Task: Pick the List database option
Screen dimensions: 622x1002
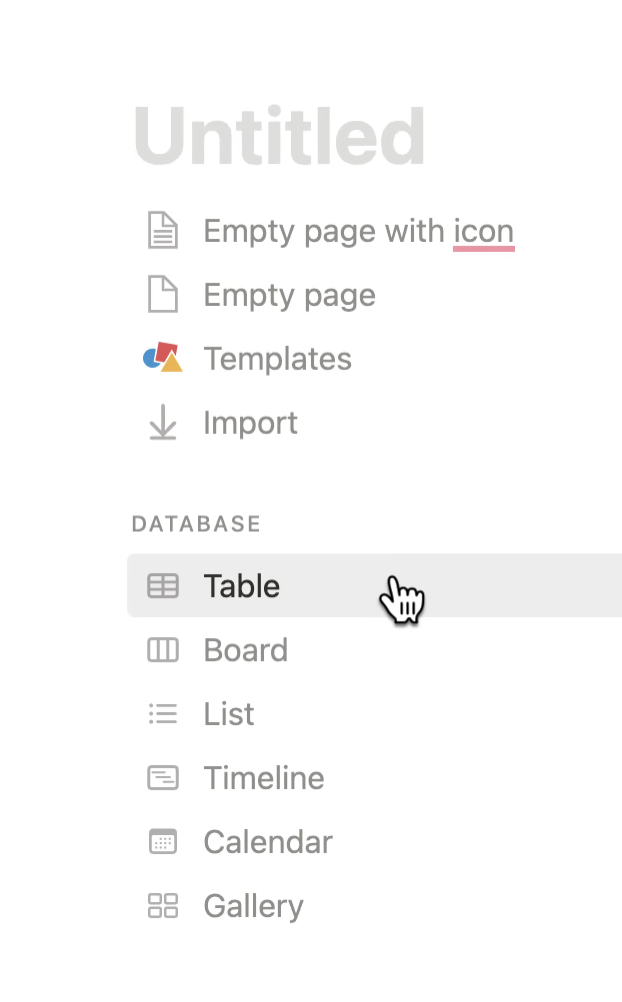Action: 229,714
